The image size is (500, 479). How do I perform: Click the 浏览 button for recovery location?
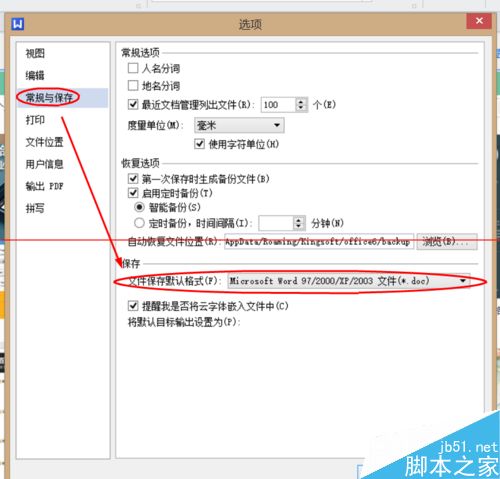point(447,241)
